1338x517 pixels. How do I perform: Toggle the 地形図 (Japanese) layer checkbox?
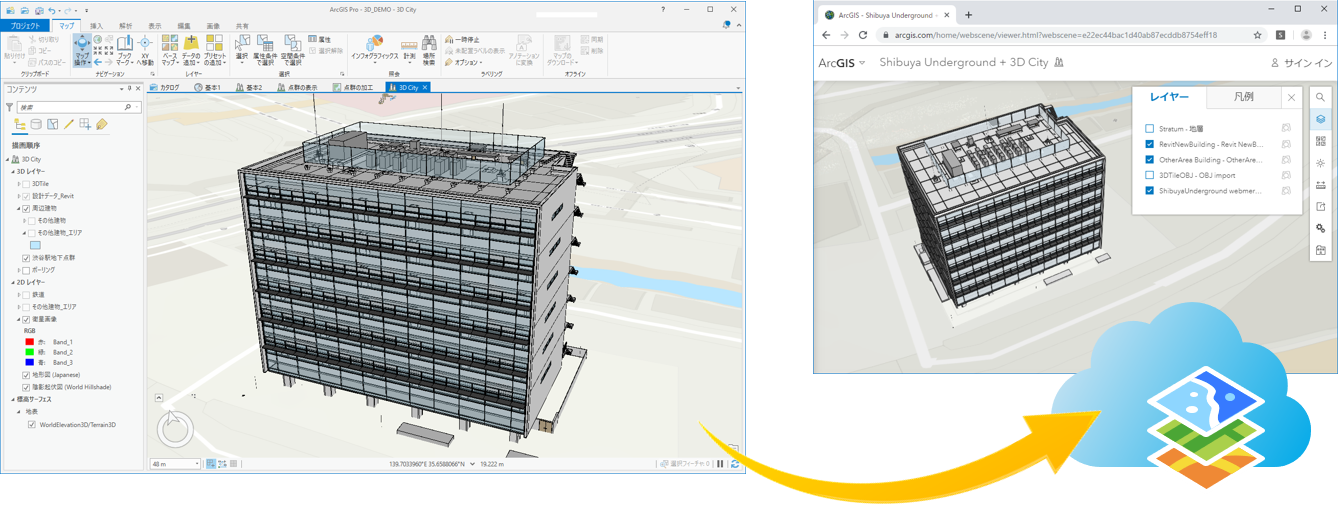(26, 375)
